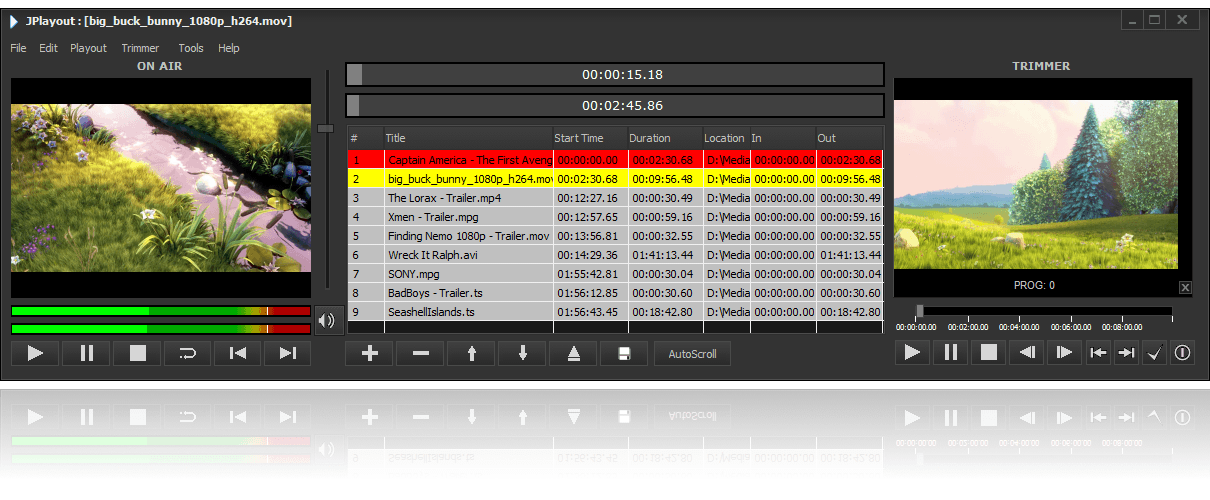Apply trim with the checkmark button

click(1154, 352)
